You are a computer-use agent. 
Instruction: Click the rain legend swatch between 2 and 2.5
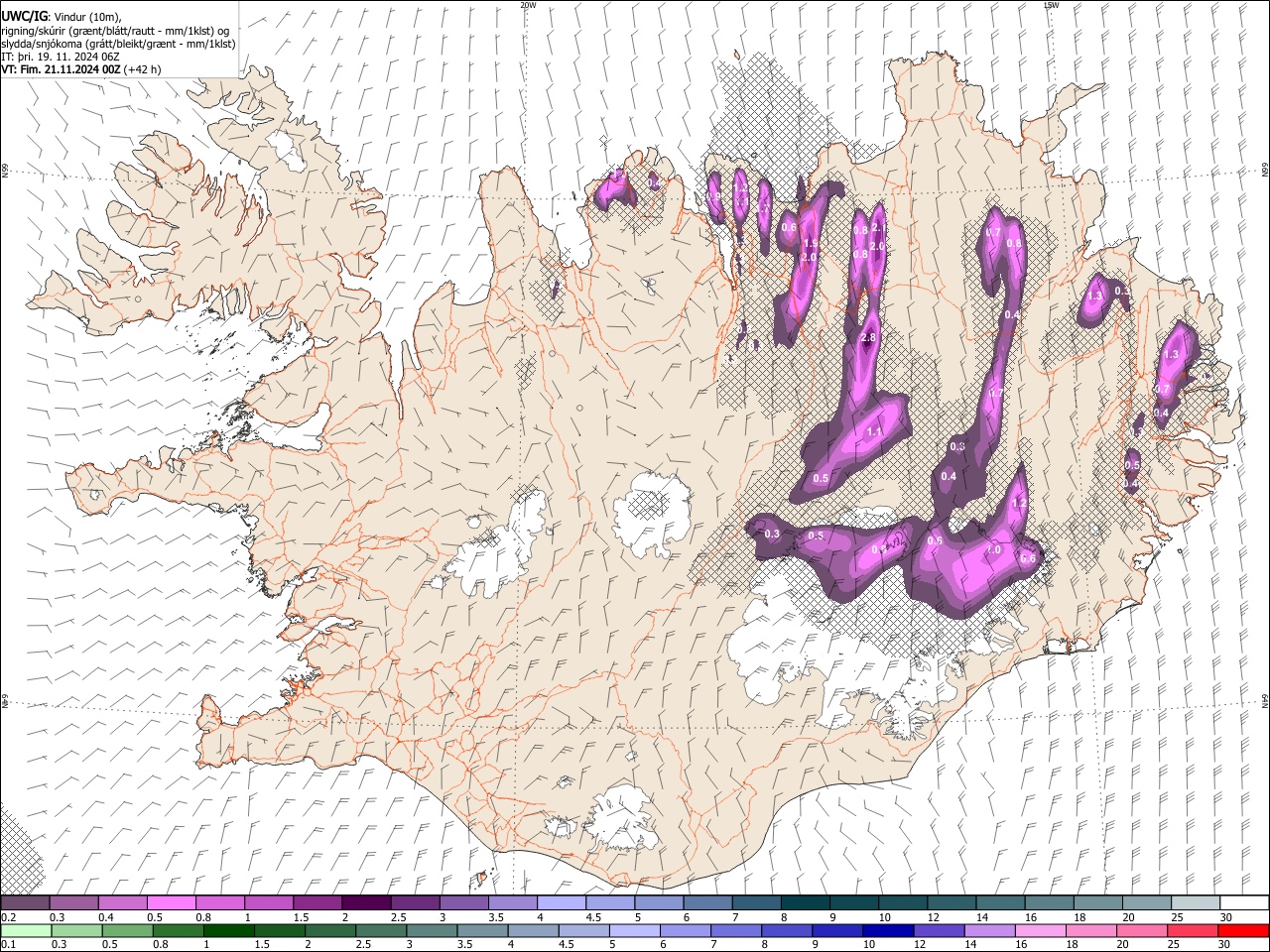330,931
